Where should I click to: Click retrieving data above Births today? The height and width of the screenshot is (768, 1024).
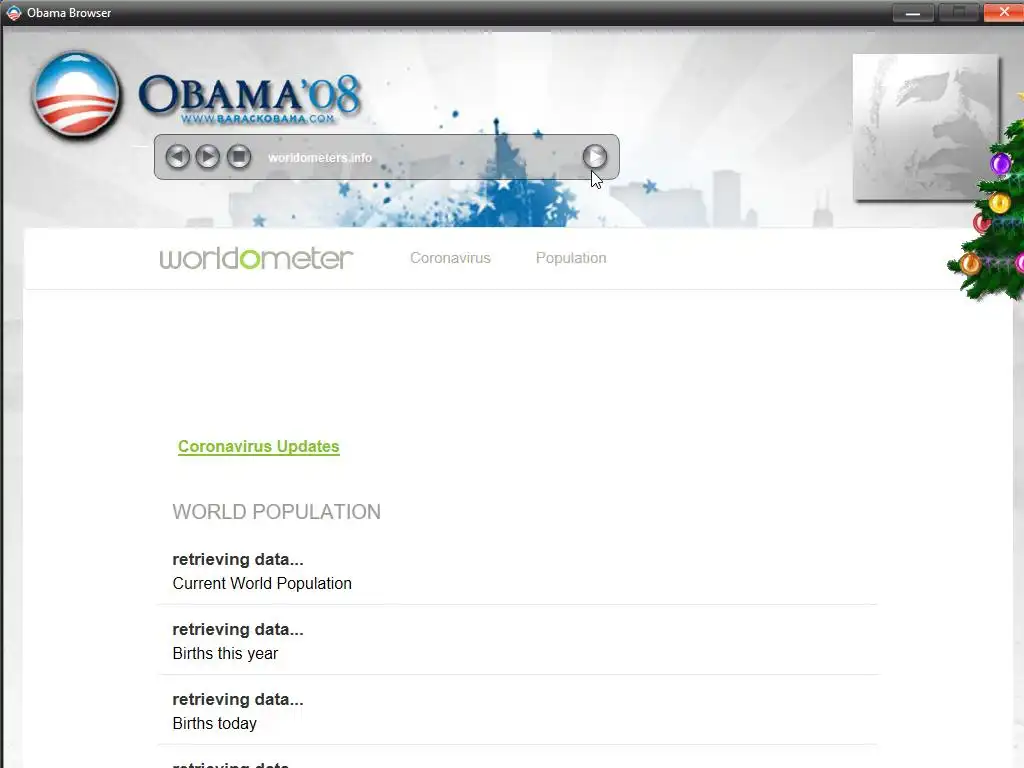[x=238, y=699]
